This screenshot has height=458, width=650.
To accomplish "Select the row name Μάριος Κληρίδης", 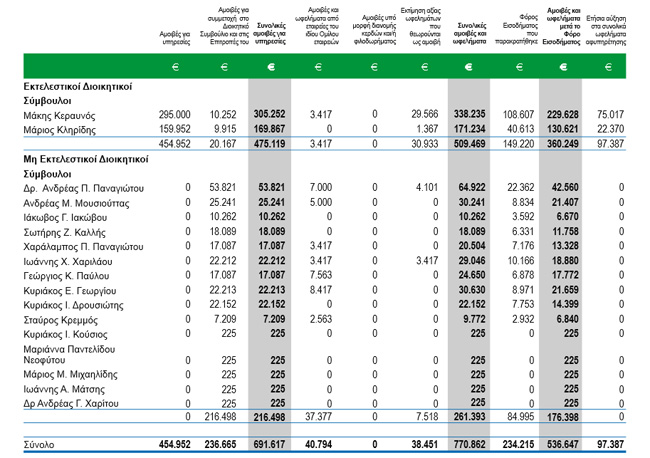I will pos(59,130).
